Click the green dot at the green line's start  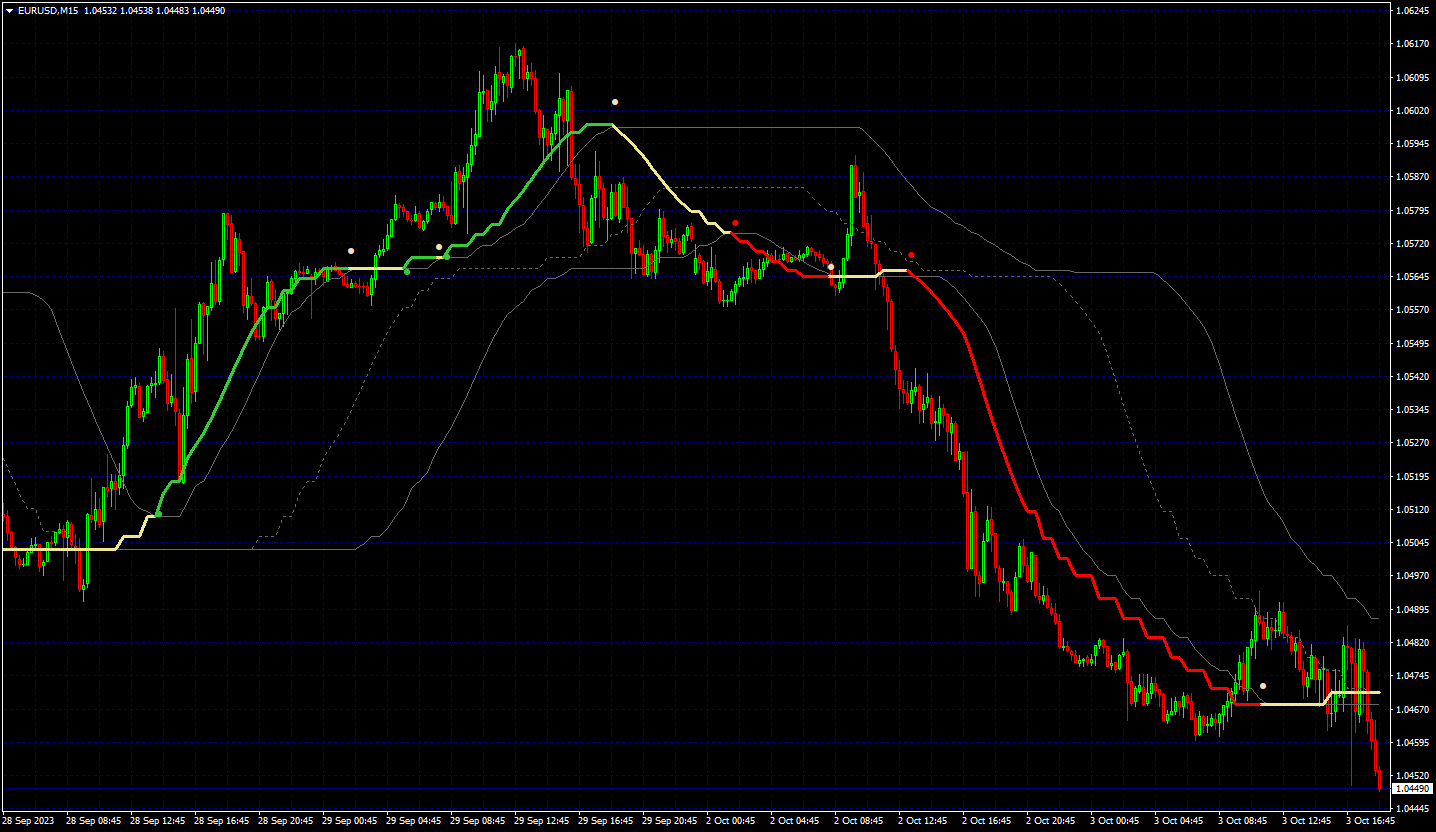pos(158,514)
